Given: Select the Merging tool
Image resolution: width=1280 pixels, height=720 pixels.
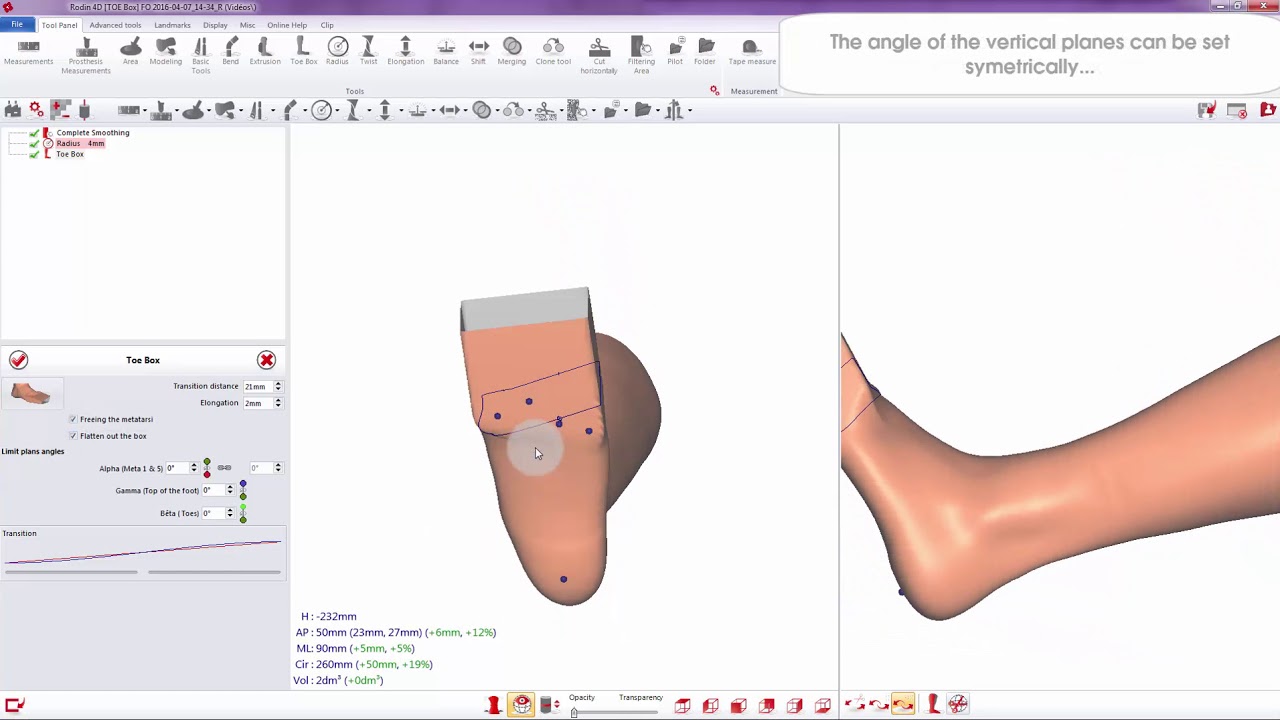Looking at the screenshot, I should point(512,53).
